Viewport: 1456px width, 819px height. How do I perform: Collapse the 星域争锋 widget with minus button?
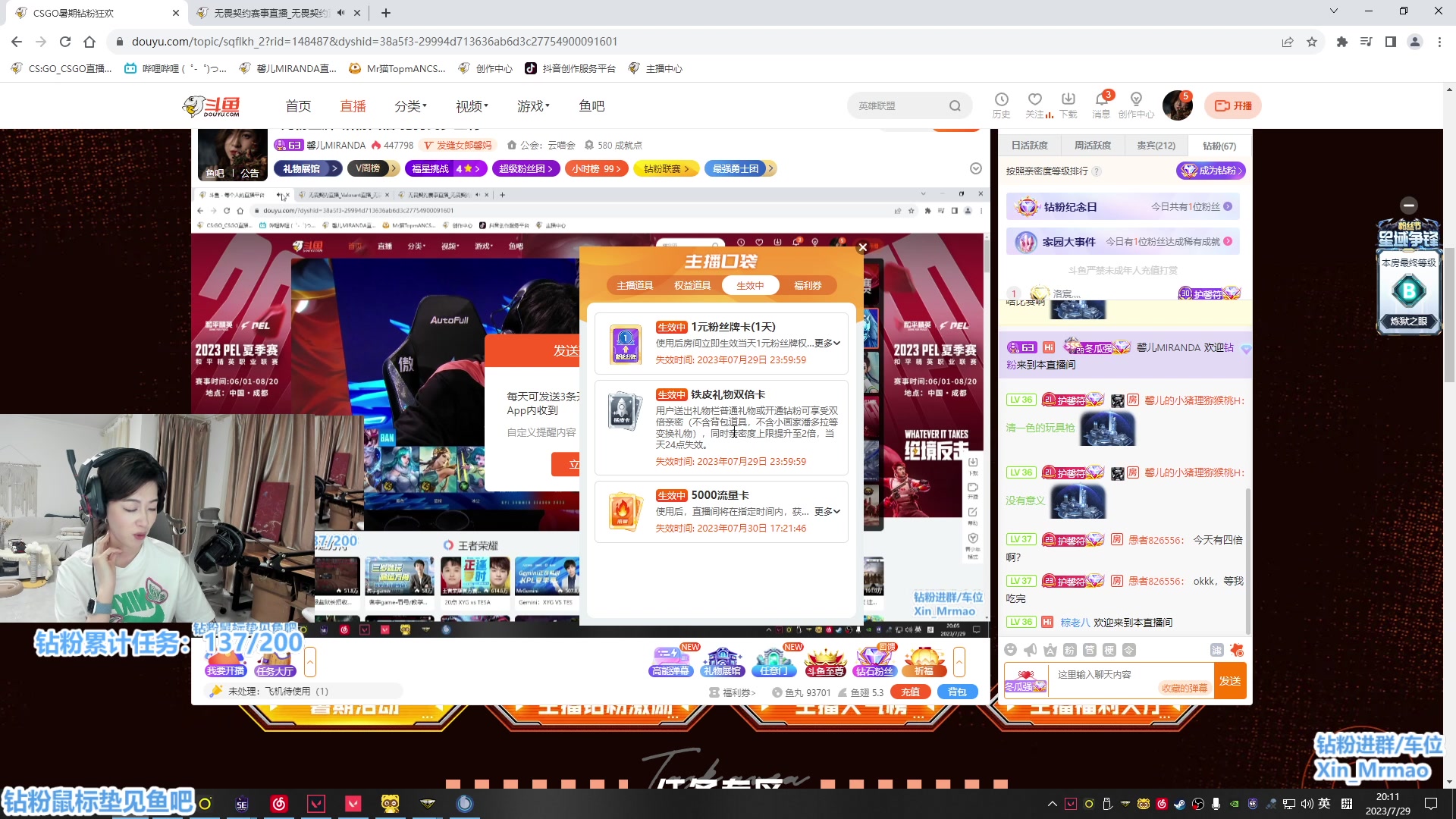click(x=1409, y=205)
